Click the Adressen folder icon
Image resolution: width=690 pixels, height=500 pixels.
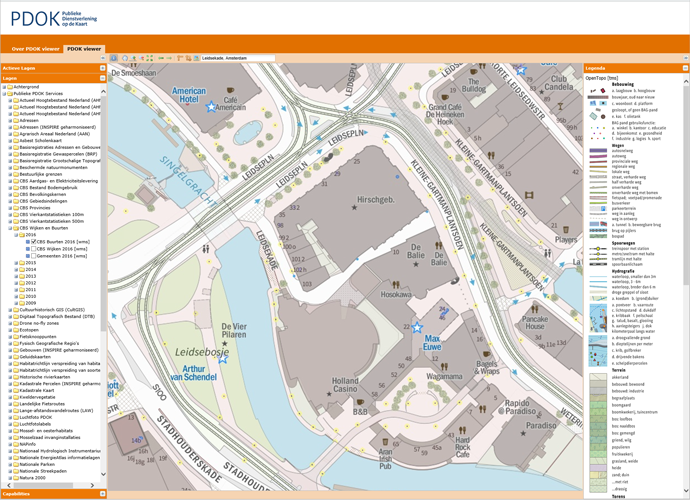tap(16, 120)
